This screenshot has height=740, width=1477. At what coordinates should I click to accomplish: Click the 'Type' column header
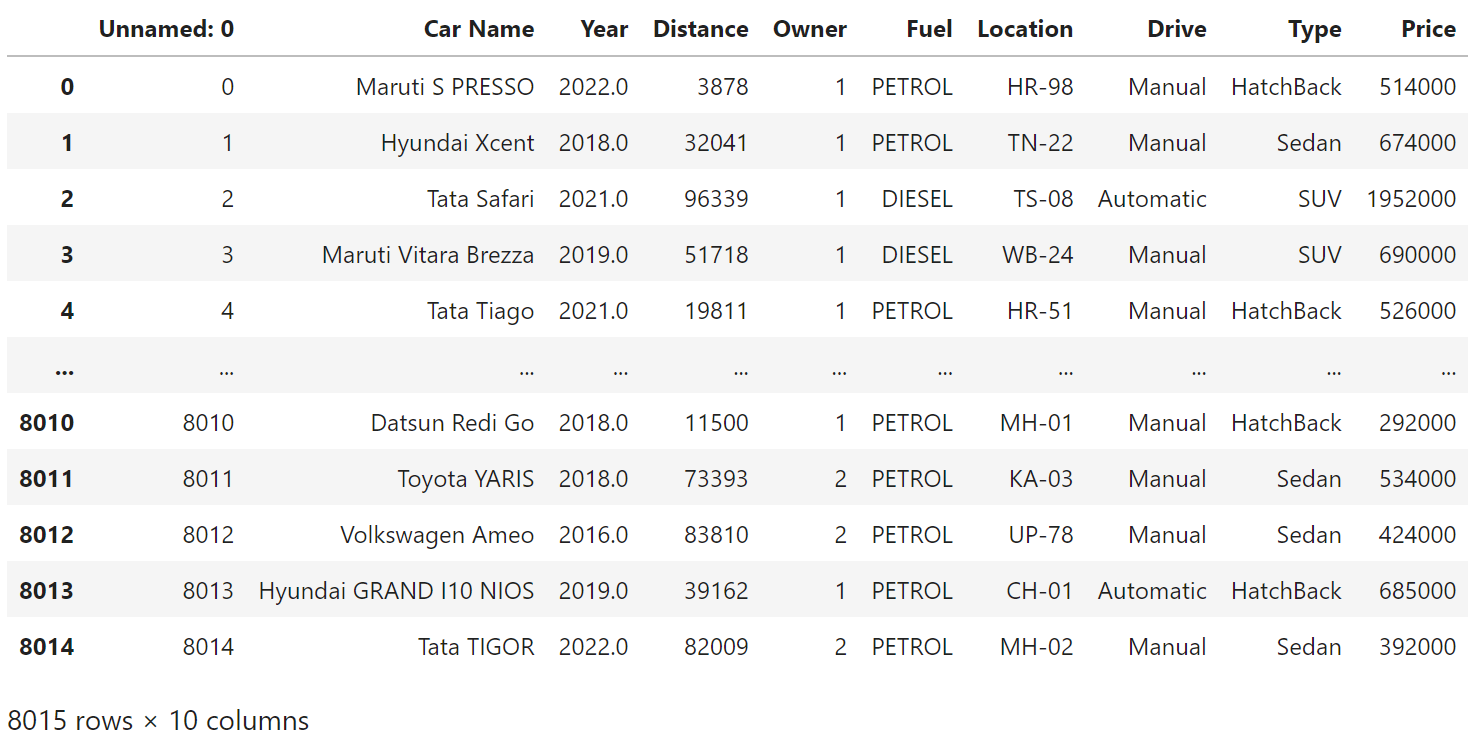click(x=1315, y=29)
